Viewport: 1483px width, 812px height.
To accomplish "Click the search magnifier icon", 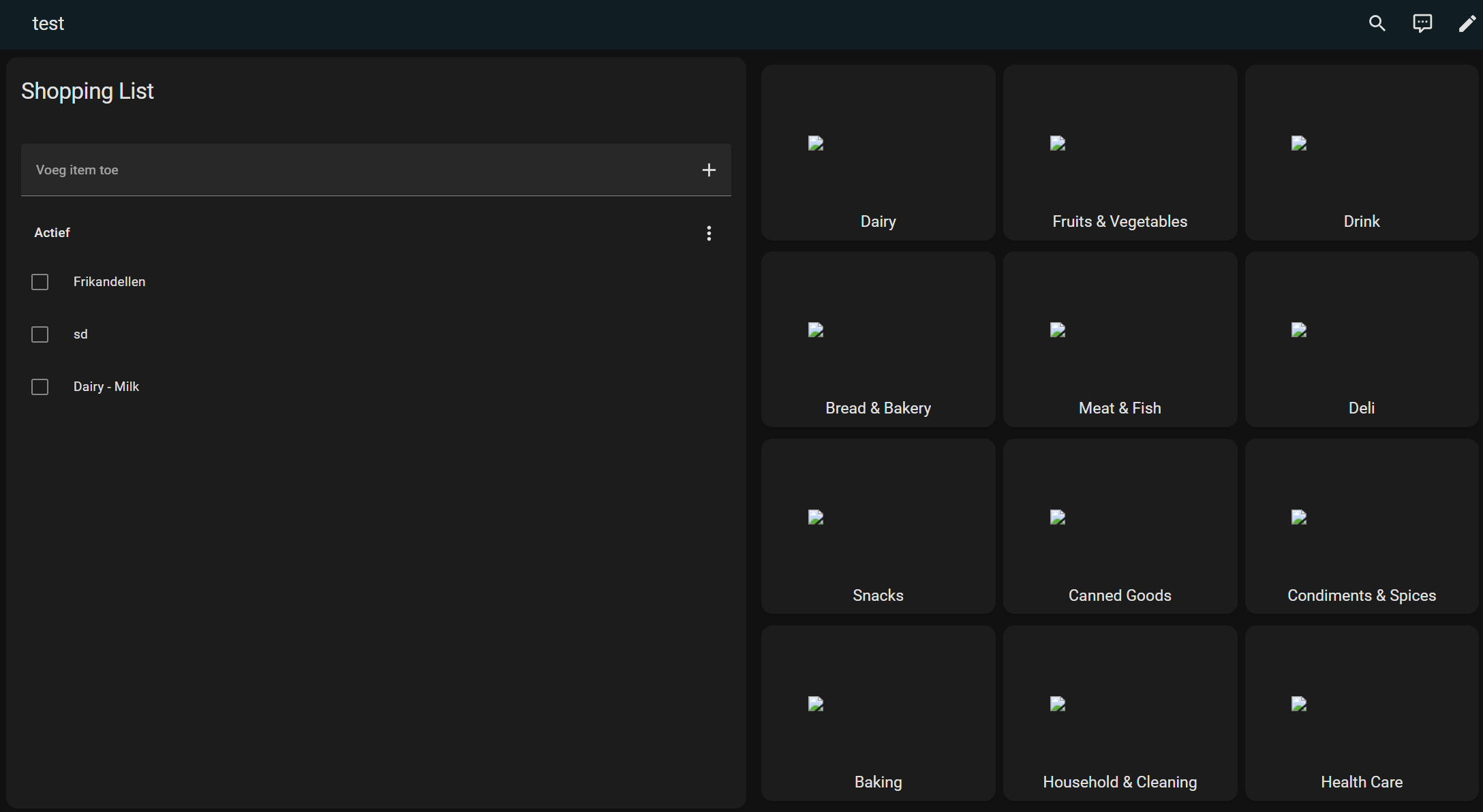I will point(1377,24).
